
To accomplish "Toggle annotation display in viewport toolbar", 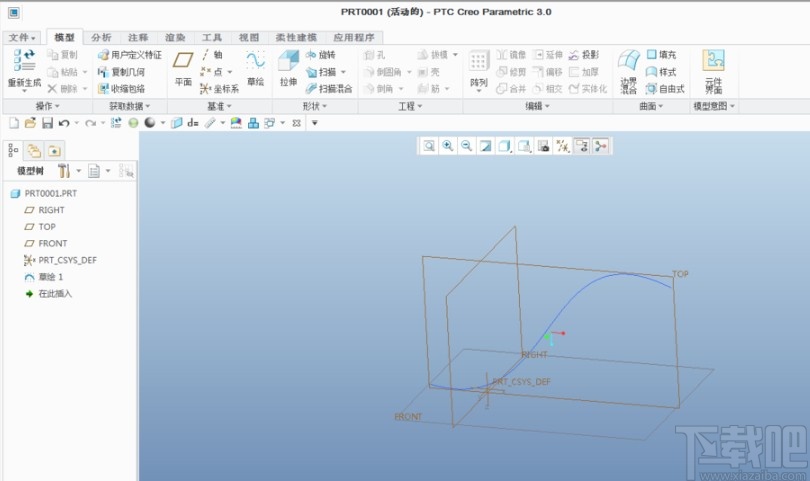I will (581, 146).
